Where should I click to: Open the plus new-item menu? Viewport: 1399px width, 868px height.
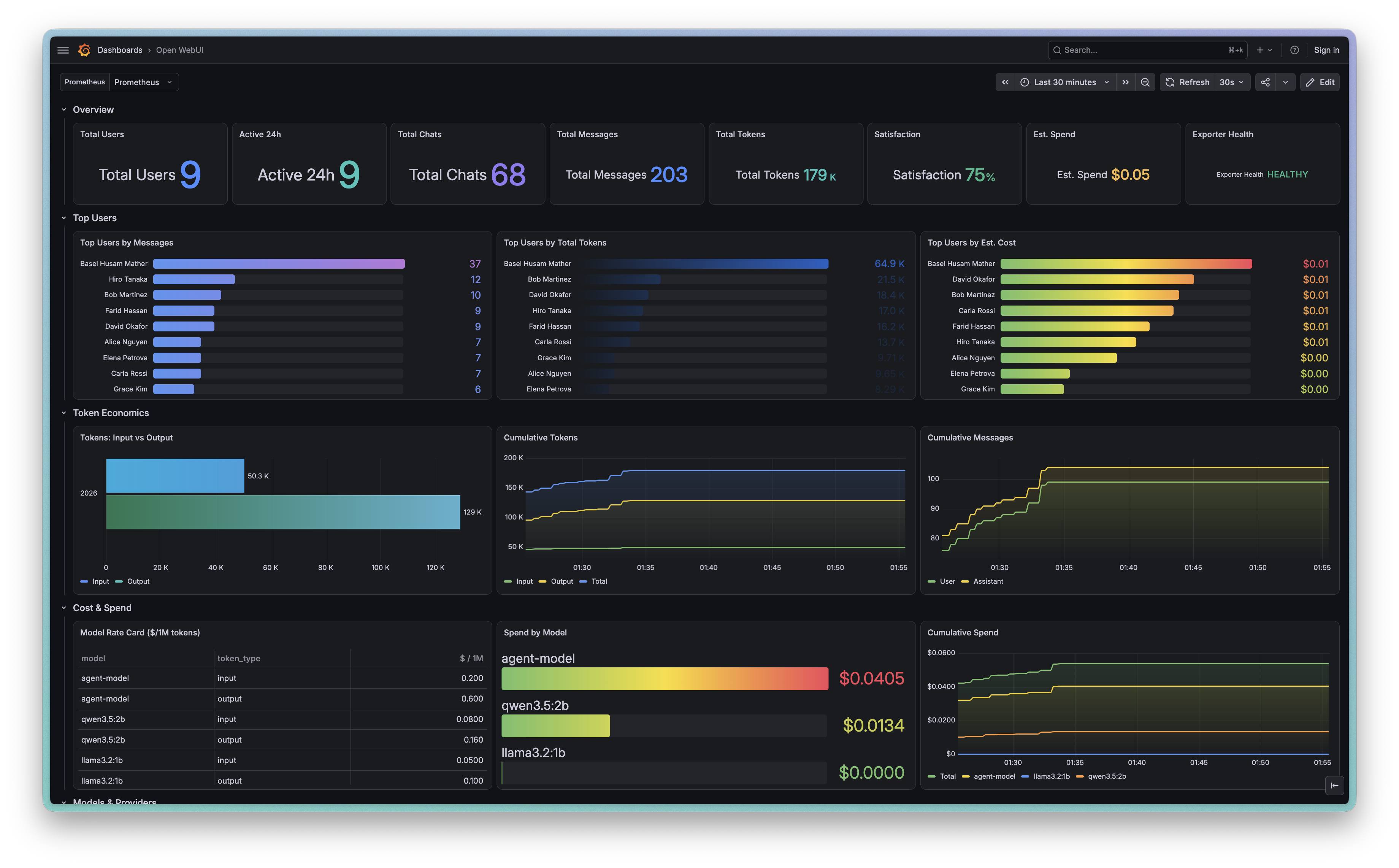[x=1264, y=50]
